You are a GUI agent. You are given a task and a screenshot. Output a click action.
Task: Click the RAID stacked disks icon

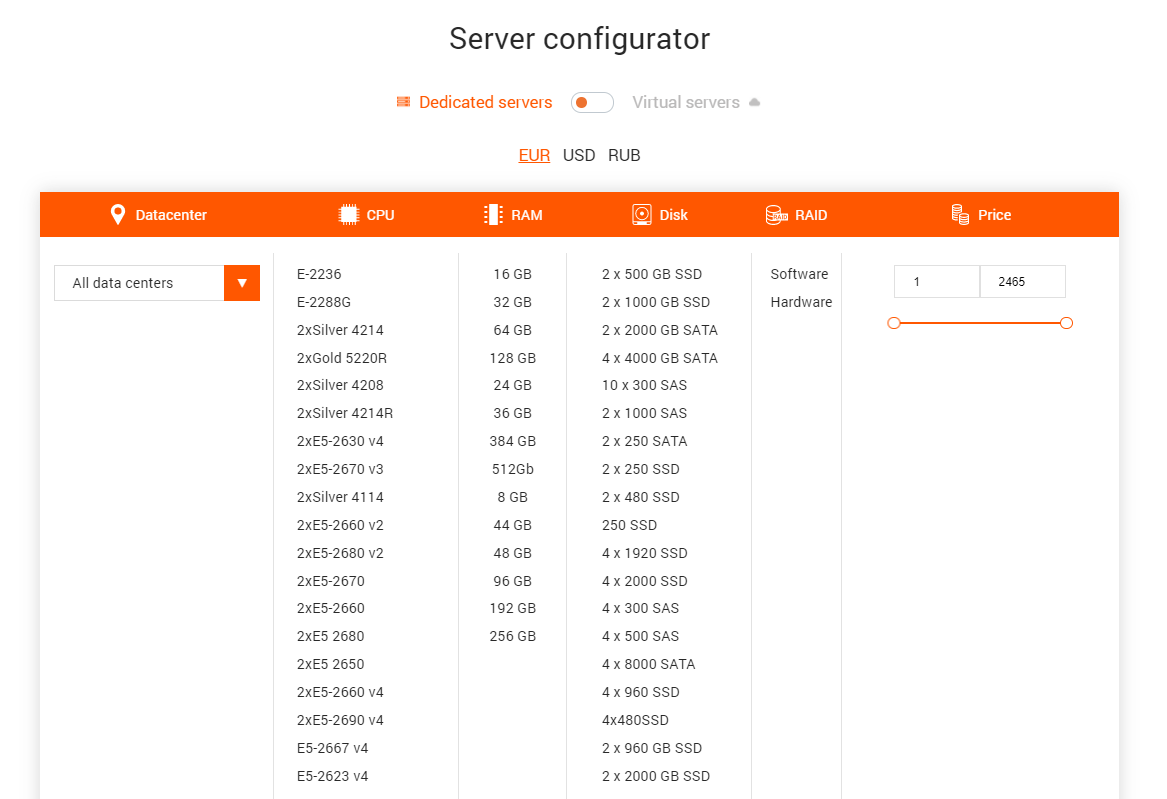click(x=776, y=214)
